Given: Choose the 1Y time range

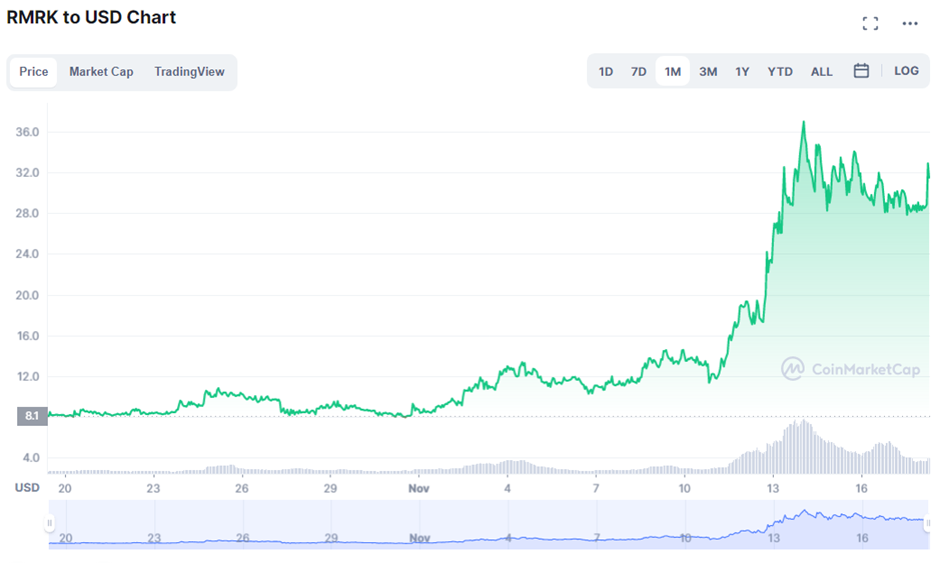Looking at the screenshot, I should (742, 71).
